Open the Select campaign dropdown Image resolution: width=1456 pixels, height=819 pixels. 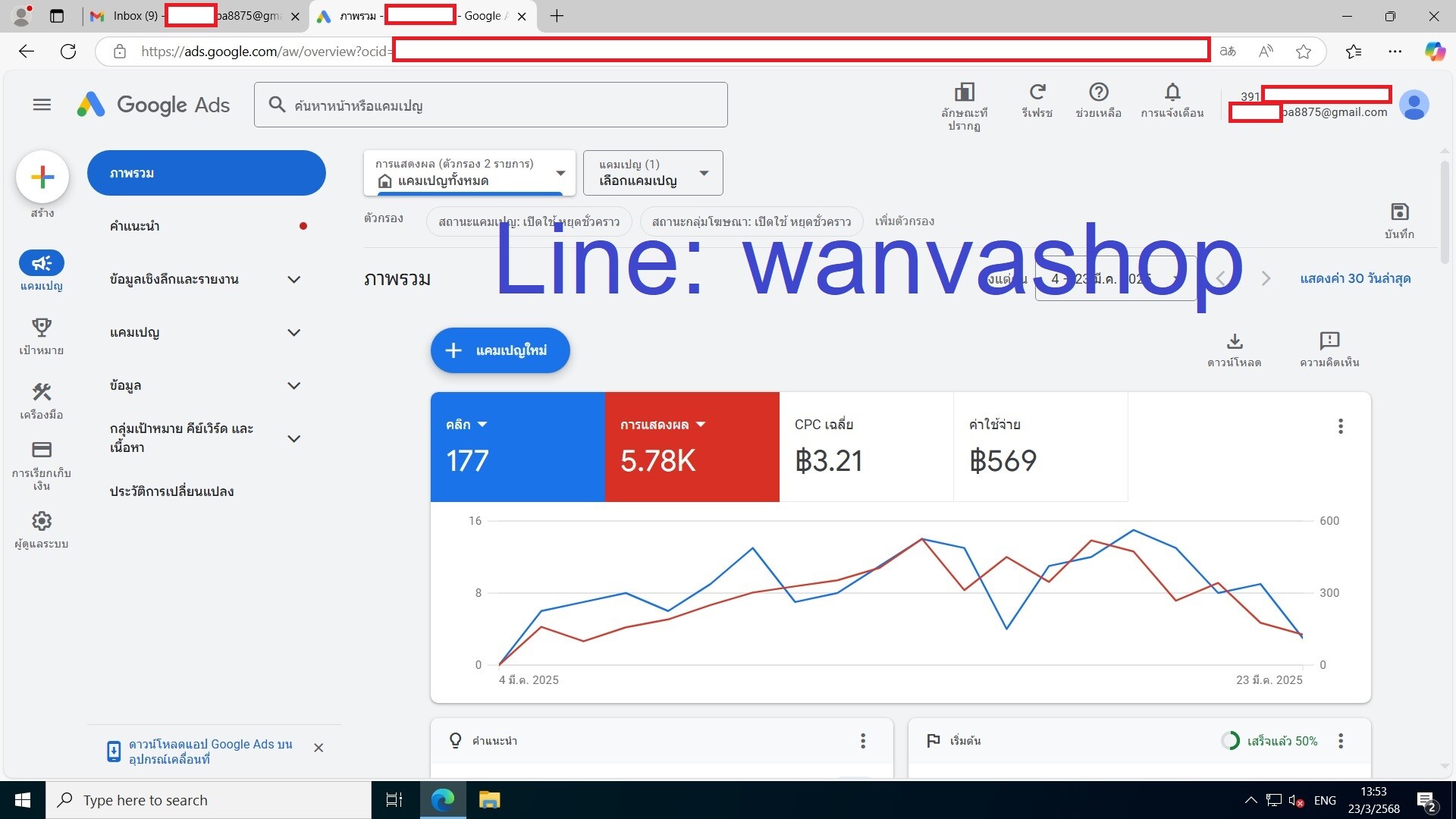[x=653, y=173]
